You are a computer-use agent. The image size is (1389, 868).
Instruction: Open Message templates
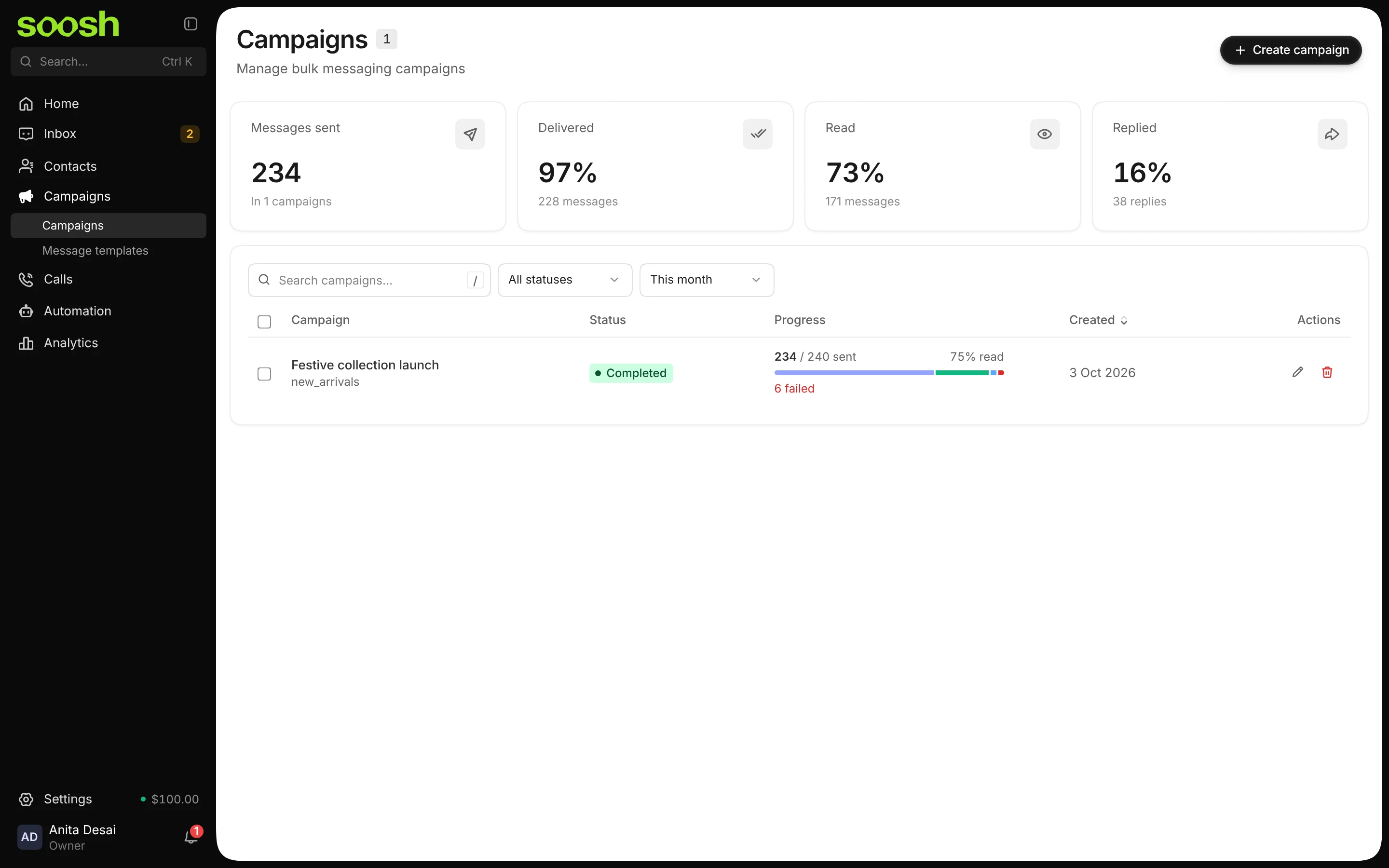pos(108,251)
